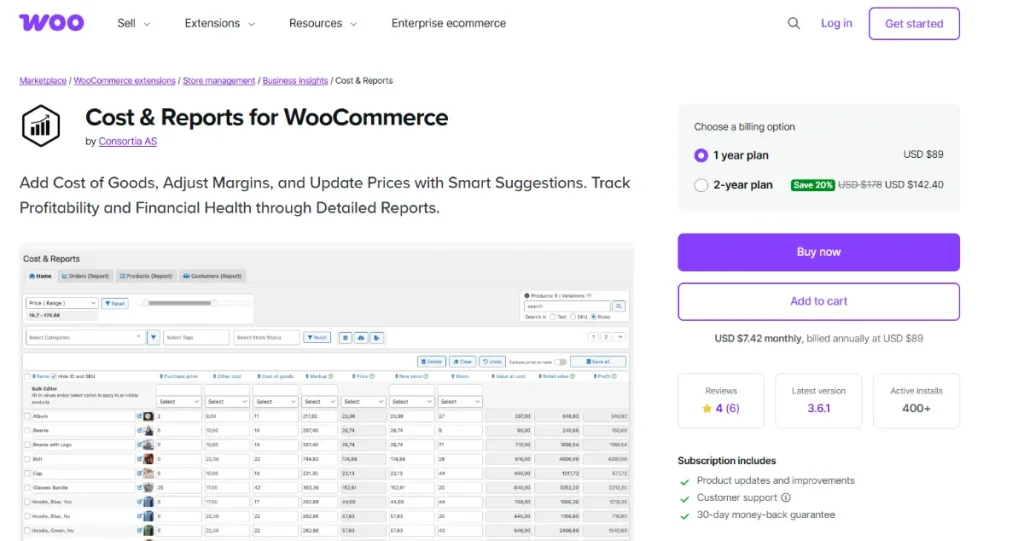Click the info icon beside Customer support
1024x541 pixels.
point(786,497)
